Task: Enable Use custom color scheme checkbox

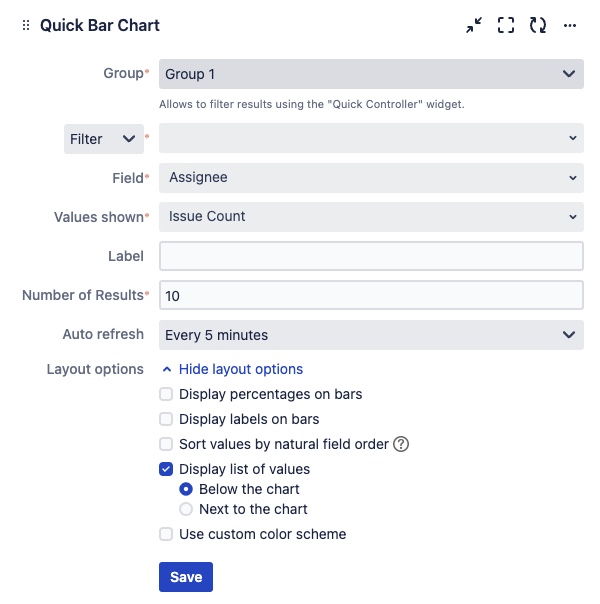Action: [x=166, y=534]
